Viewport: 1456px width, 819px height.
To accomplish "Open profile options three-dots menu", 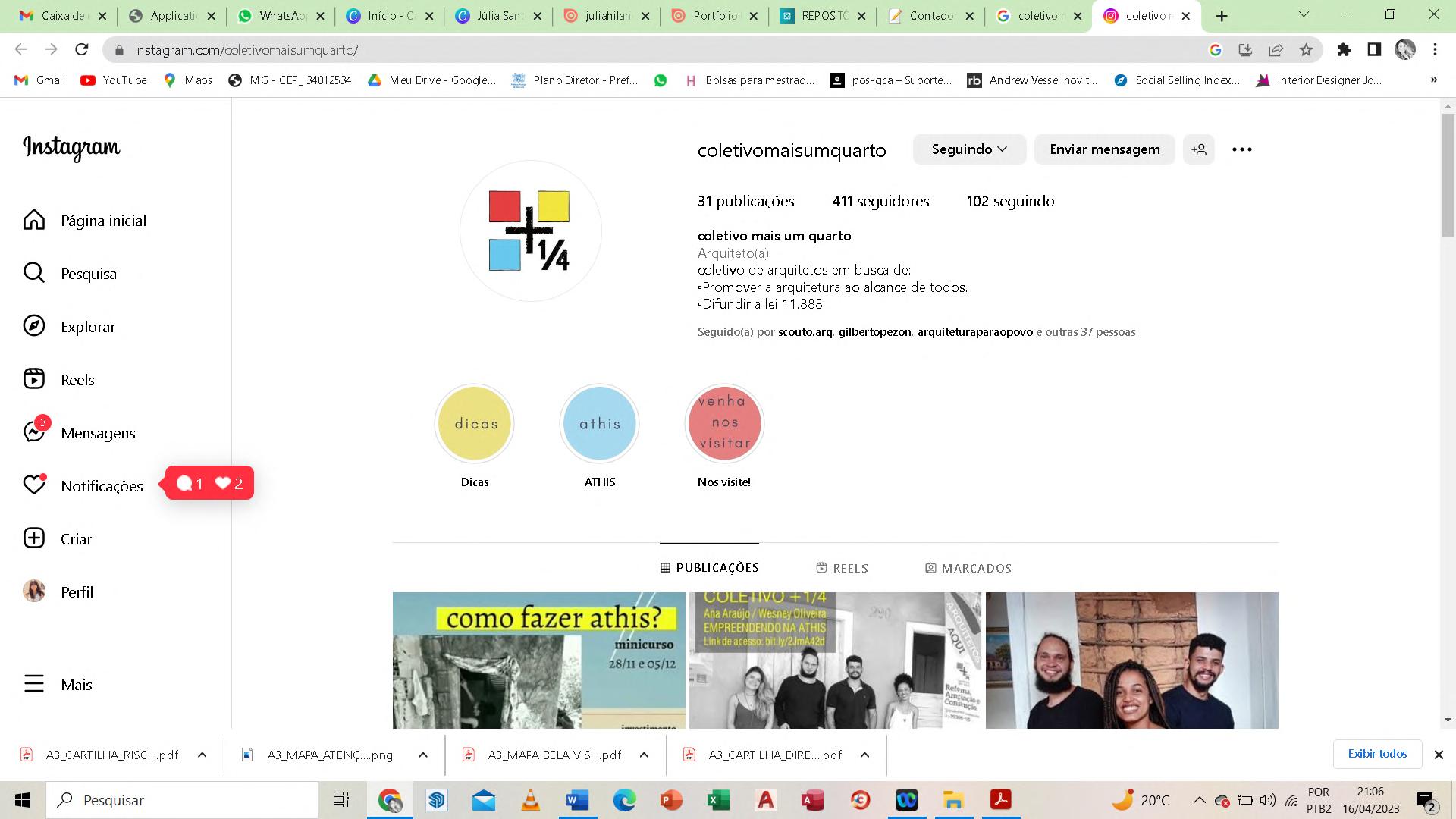I will [x=1242, y=149].
